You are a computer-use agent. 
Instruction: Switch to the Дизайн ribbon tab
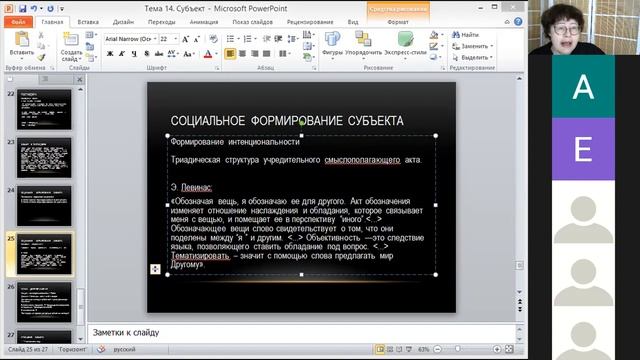123,22
